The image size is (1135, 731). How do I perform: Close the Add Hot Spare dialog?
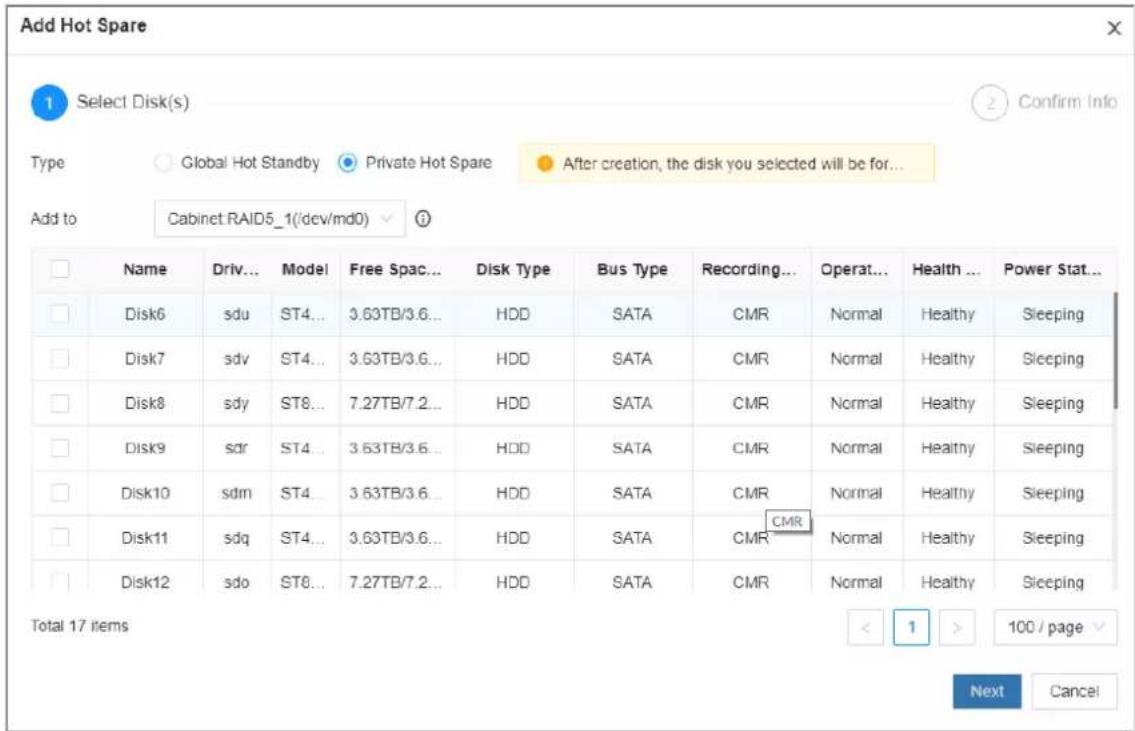(1114, 28)
